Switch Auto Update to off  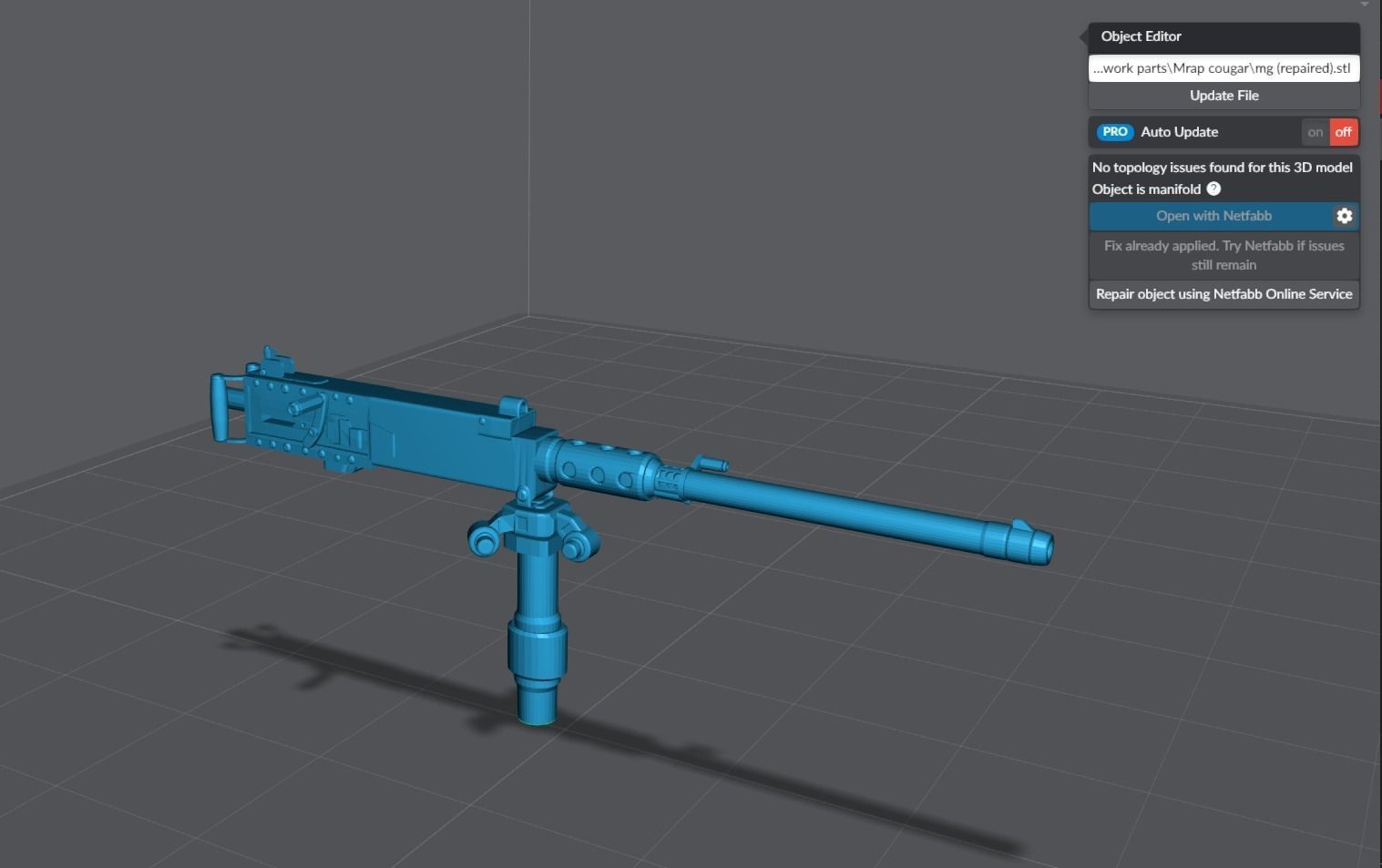pyautogui.click(x=1344, y=132)
